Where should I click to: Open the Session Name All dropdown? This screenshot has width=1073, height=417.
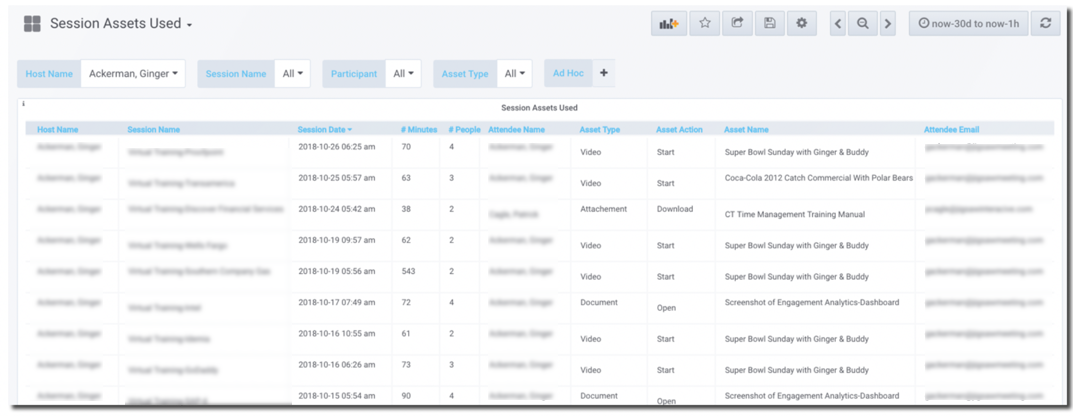point(295,73)
